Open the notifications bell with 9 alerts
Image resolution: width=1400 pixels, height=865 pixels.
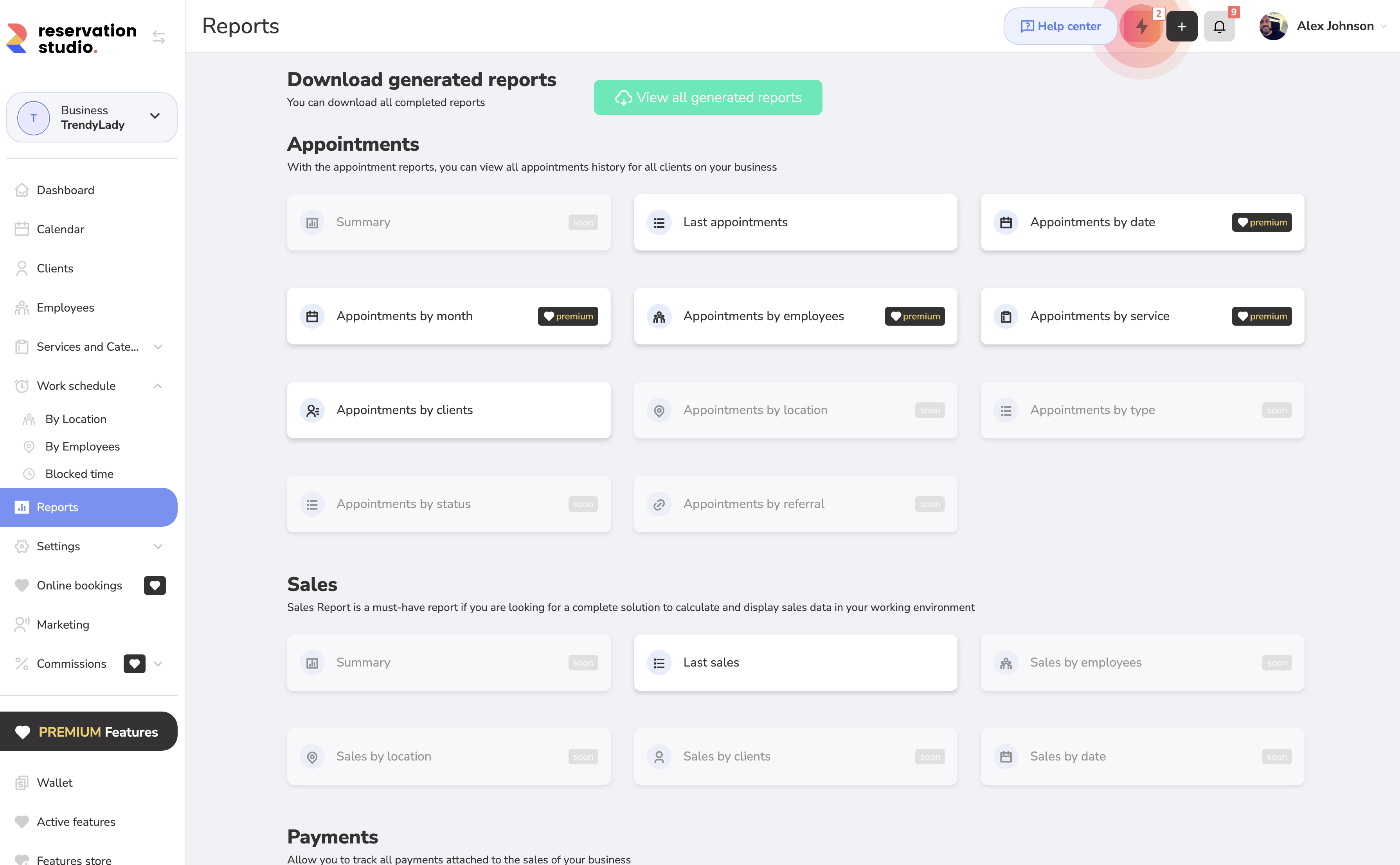tap(1219, 26)
